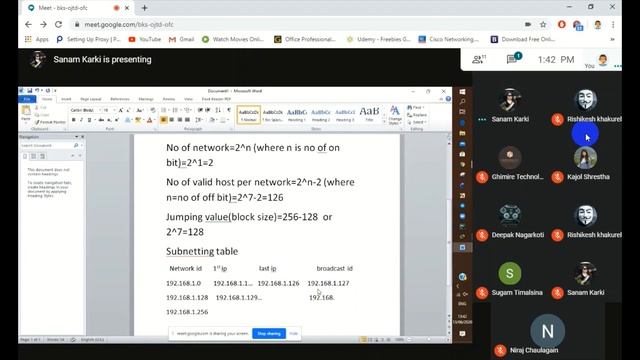Click the Stop sharing button
Image resolution: width=640 pixels, height=360 pixels.
pos(269,333)
